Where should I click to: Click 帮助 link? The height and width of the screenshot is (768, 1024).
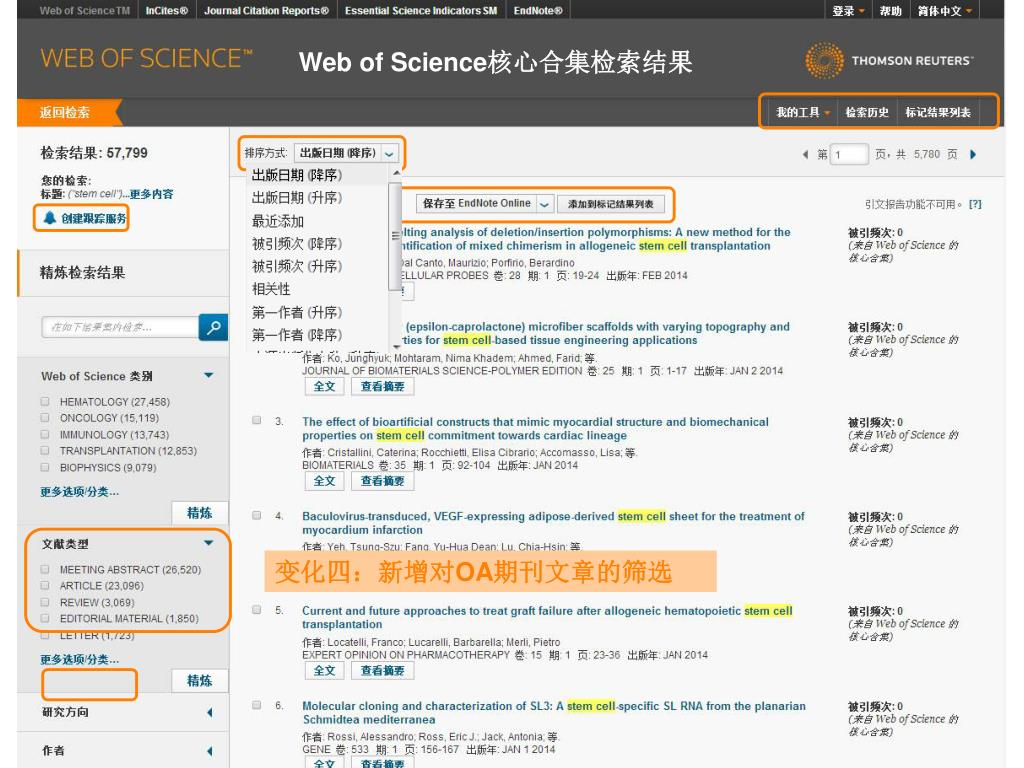891,10
